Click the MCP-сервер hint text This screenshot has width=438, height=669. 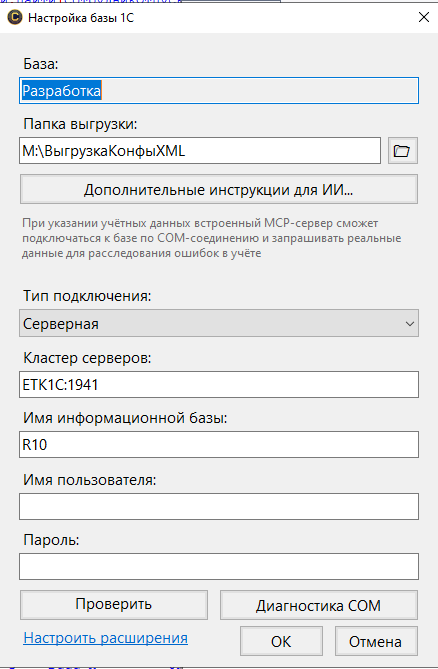click(212, 238)
